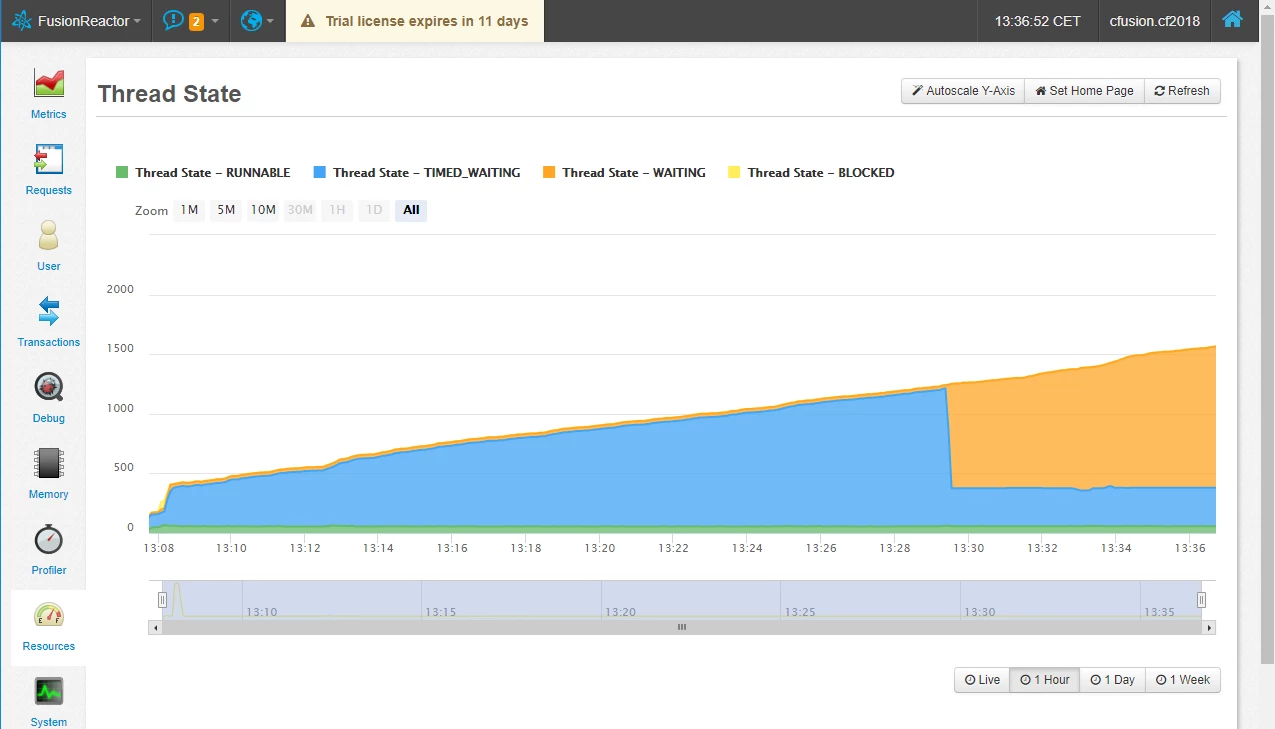The height and width of the screenshot is (729, 1275).
Task: Toggle Thread State BLOCKED legend series
Action: pyautogui.click(x=811, y=173)
